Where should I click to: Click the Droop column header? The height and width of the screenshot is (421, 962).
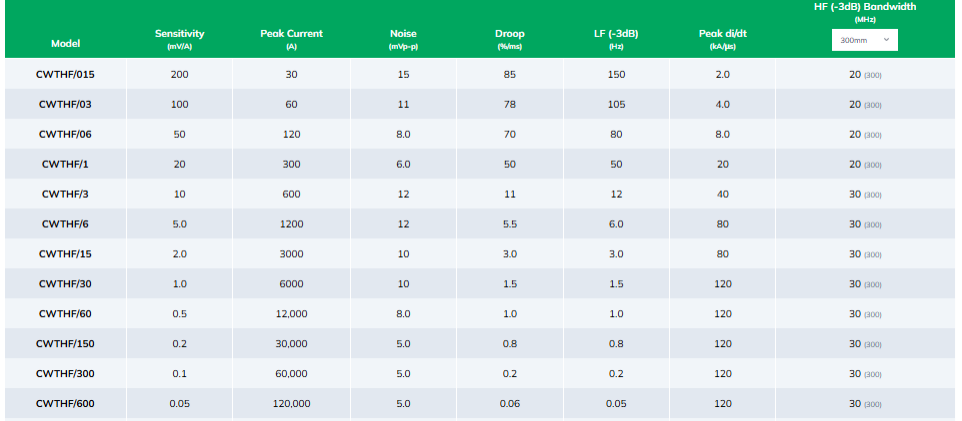pyautogui.click(x=509, y=34)
